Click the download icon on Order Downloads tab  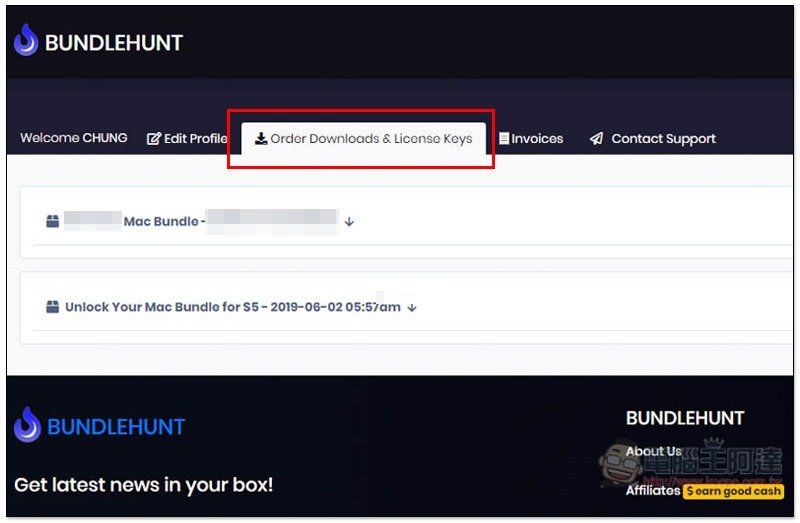coord(261,138)
